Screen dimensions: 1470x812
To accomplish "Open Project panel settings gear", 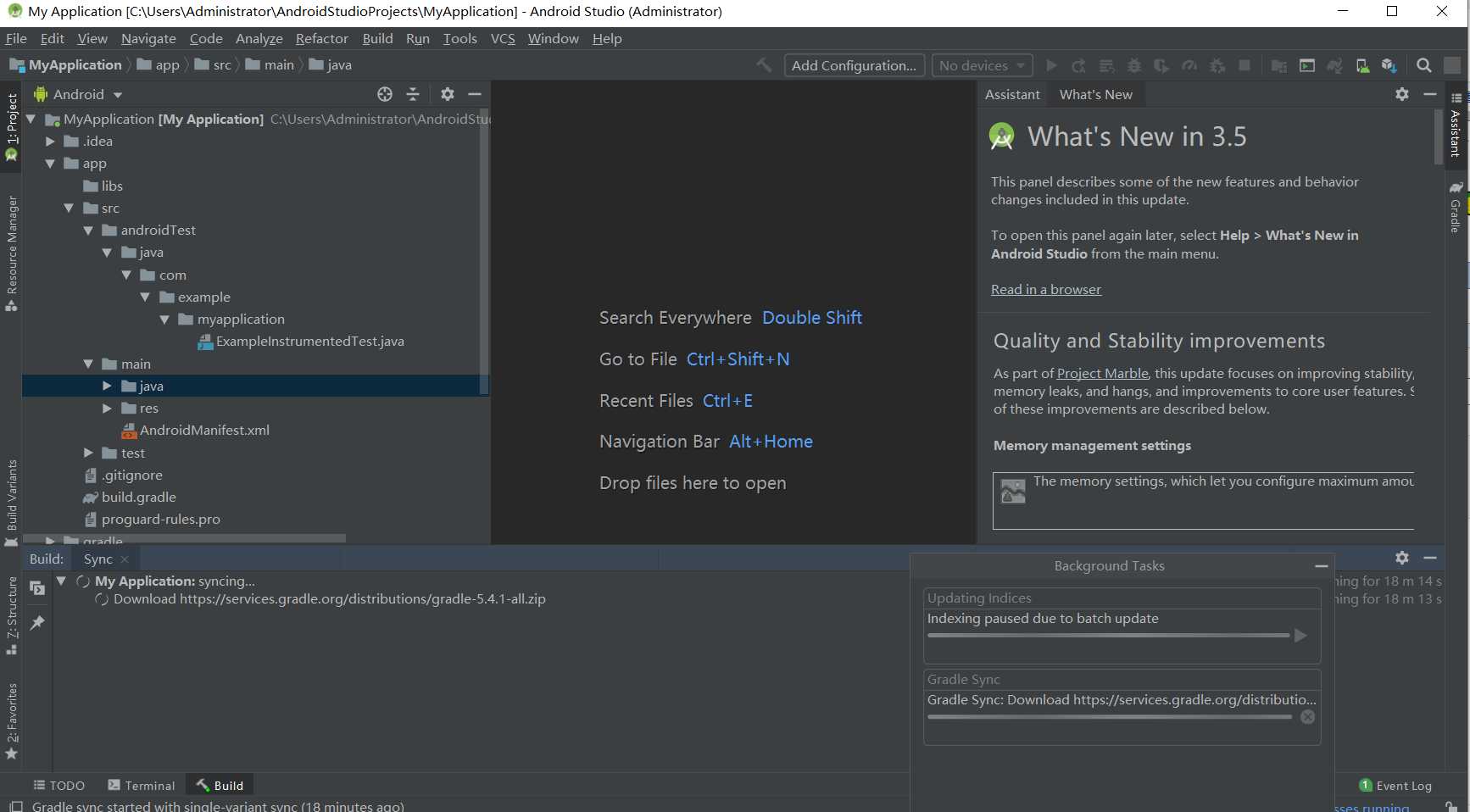I will tap(448, 94).
